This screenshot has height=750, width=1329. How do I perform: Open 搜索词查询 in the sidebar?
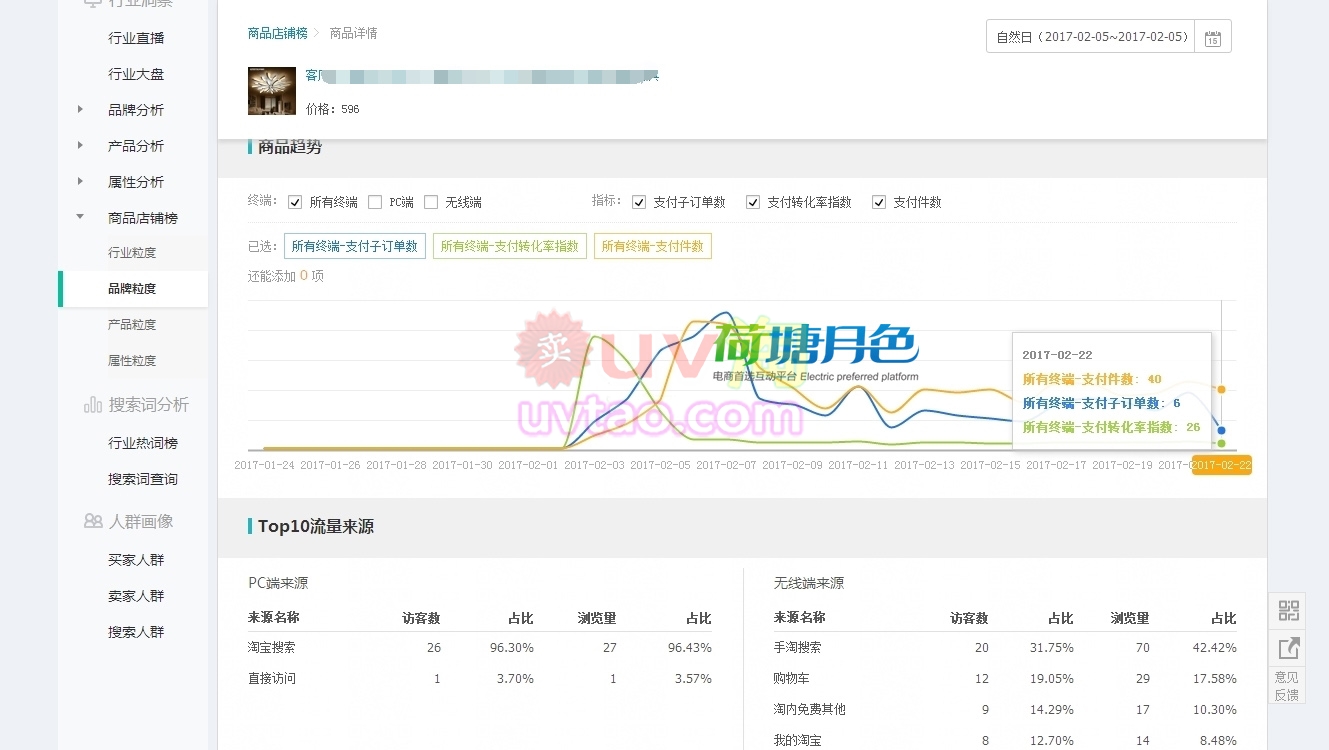[x=143, y=479]
